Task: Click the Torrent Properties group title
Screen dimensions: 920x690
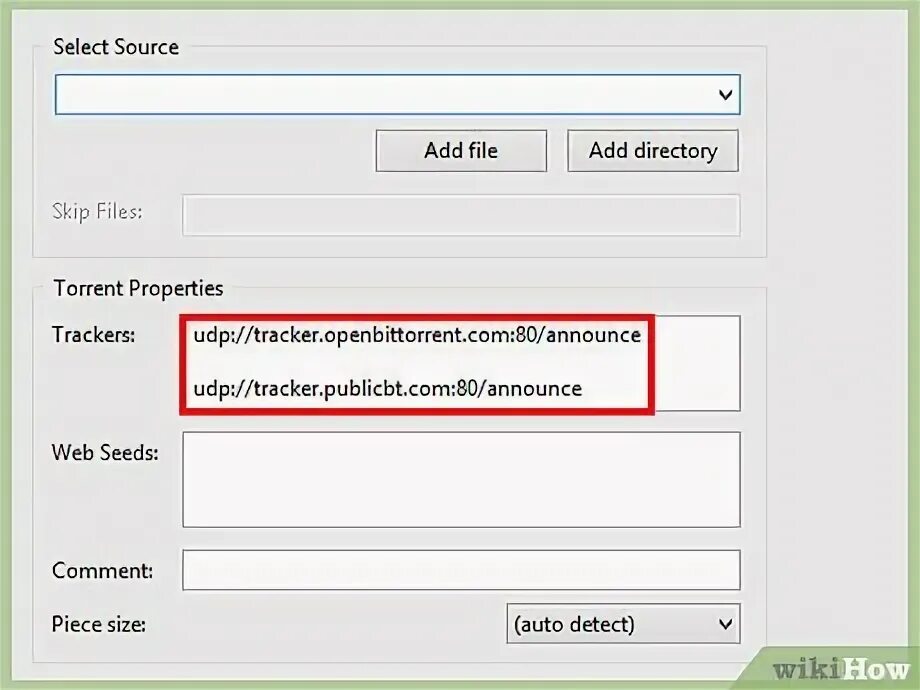Action: tap(138, 288)
